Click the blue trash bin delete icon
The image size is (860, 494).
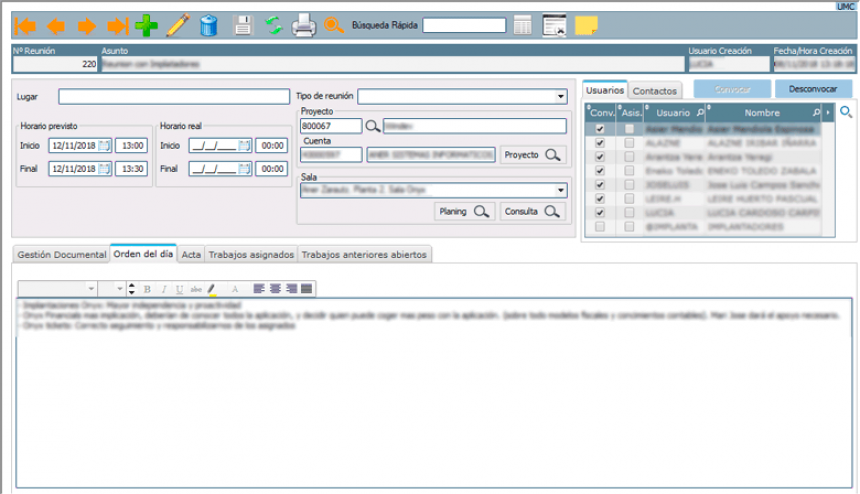click(209, 25)
